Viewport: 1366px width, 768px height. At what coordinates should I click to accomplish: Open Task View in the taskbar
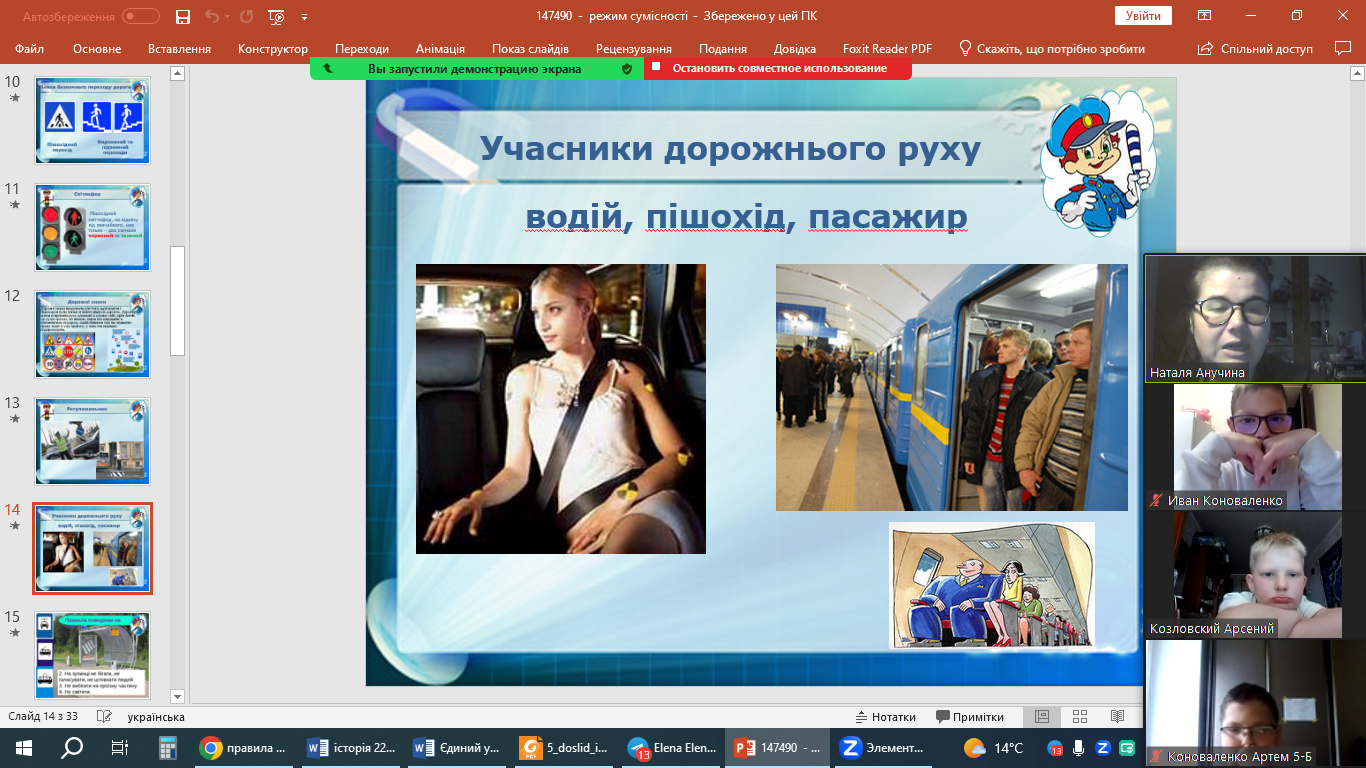[120, 747]
